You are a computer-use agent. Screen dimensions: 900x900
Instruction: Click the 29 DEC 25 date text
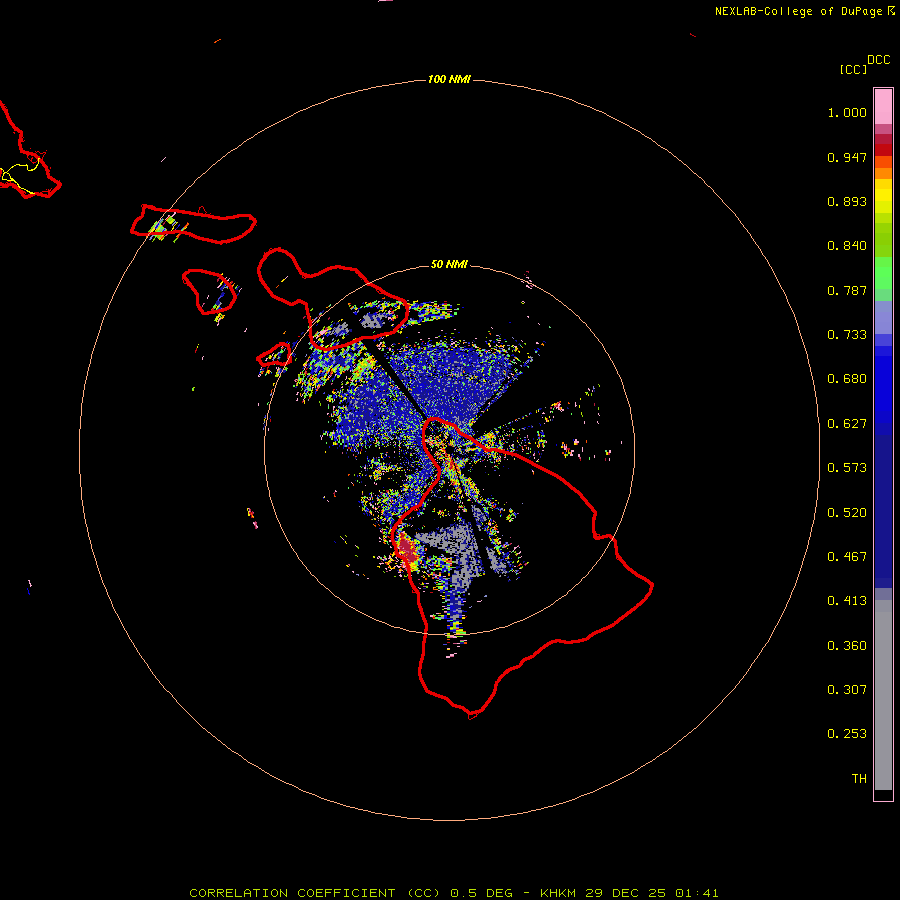coord(626,893)
